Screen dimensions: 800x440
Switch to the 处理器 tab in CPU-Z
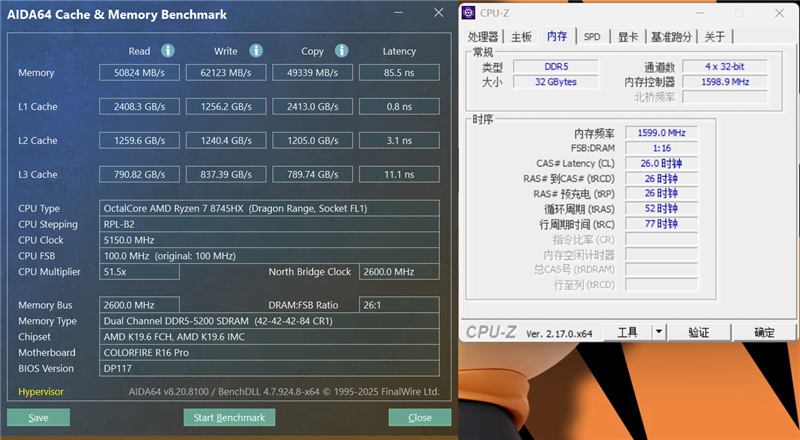coord(483,37)
